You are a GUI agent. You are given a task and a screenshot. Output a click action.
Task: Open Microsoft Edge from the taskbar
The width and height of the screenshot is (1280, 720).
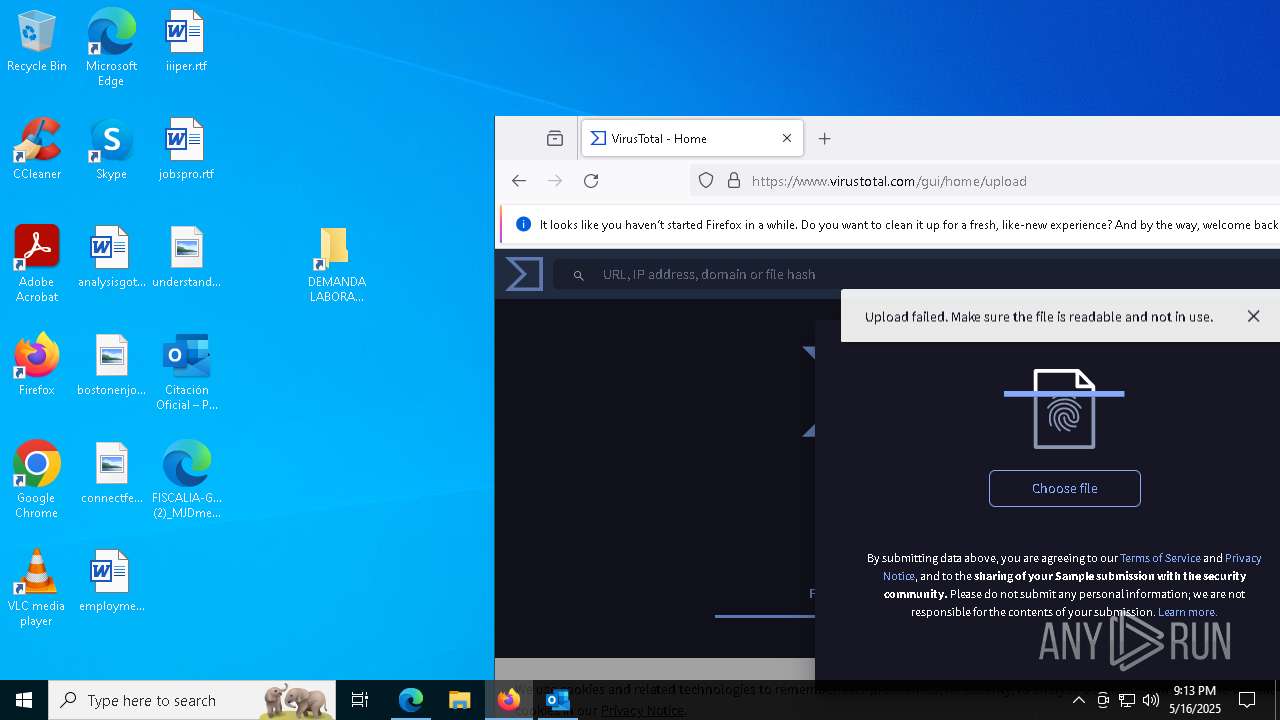pyautogui.click(x=411, y=700)
